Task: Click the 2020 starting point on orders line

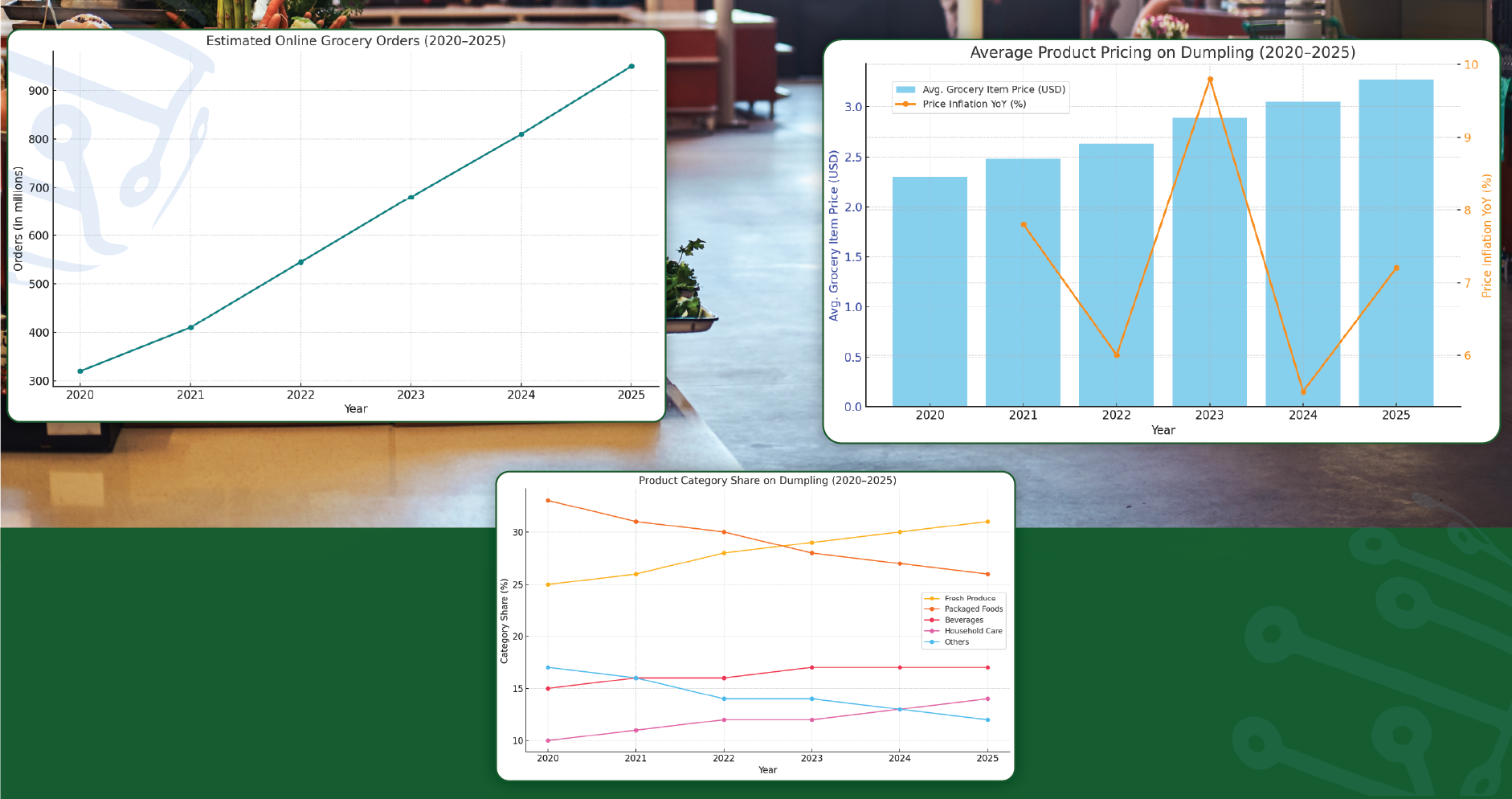Action: (x=79, y=371)
